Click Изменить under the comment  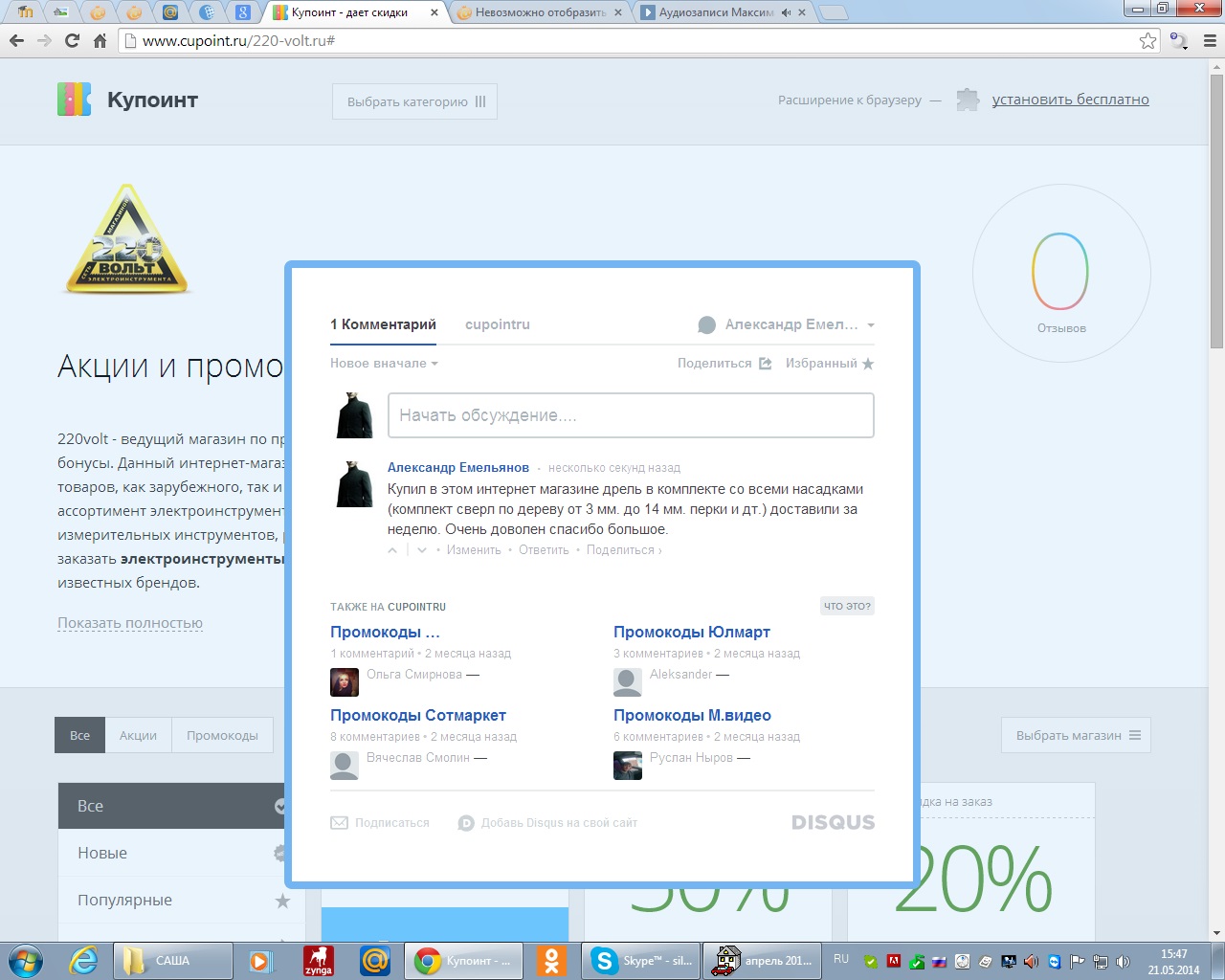474,550
